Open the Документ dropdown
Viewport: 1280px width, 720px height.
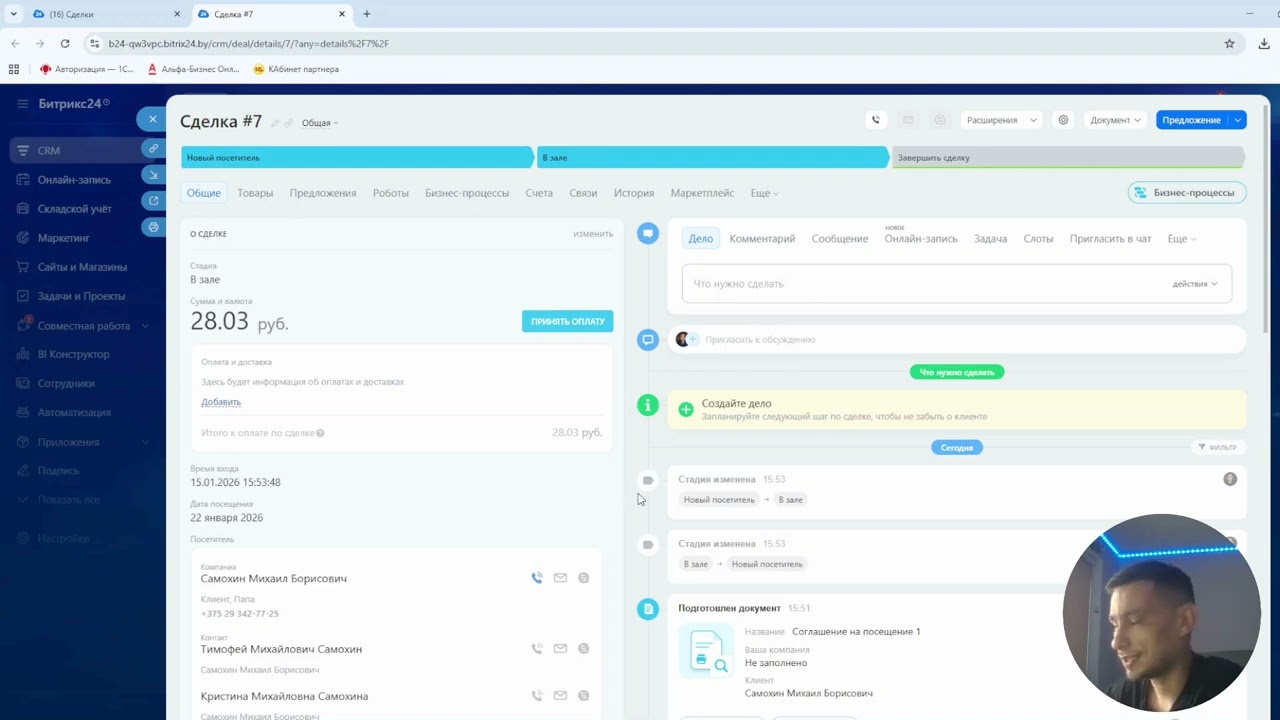pyautogui.click(x=1115, y=120)
